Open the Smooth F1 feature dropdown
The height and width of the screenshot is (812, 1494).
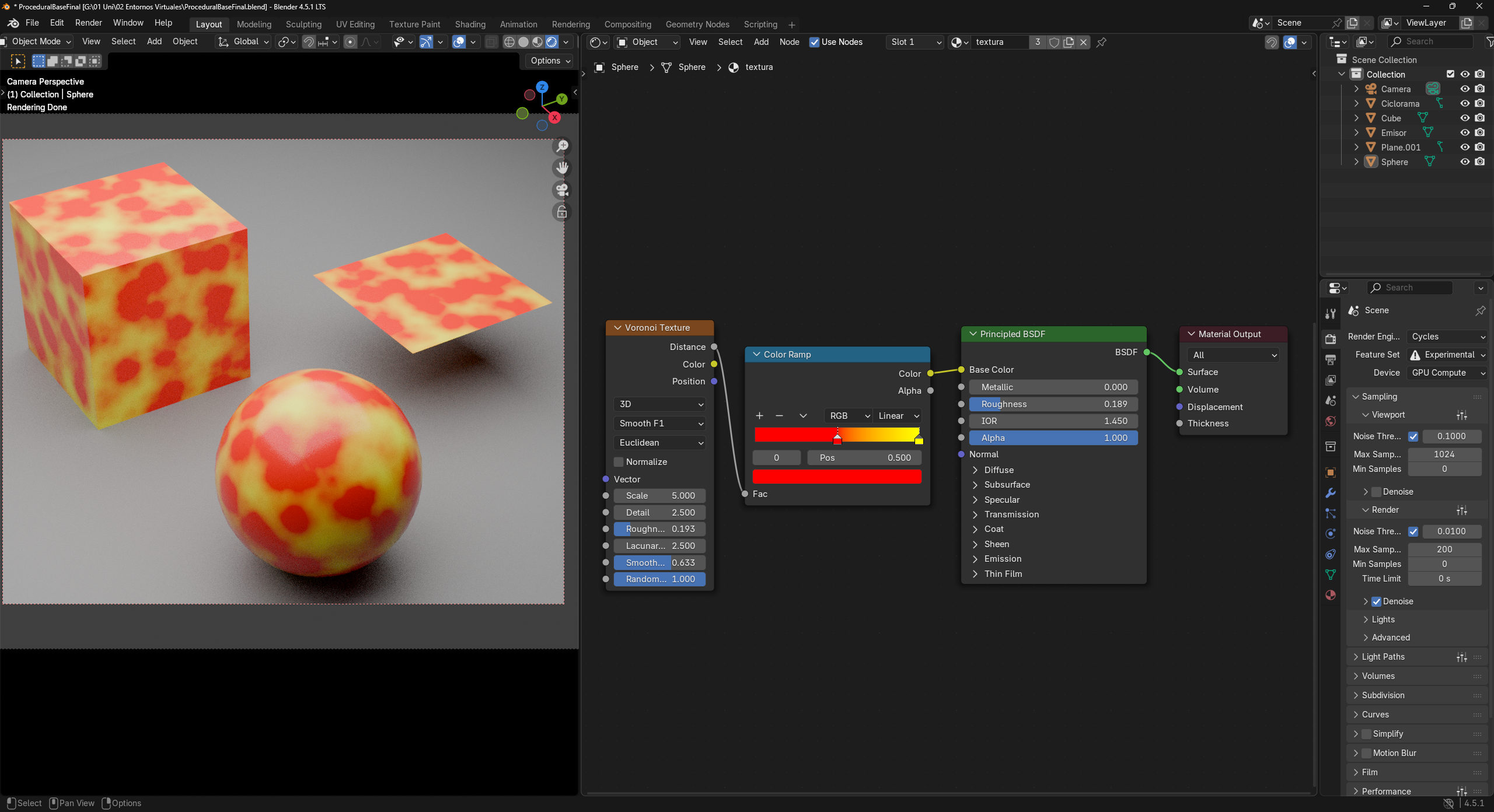(x=660, y=423)
